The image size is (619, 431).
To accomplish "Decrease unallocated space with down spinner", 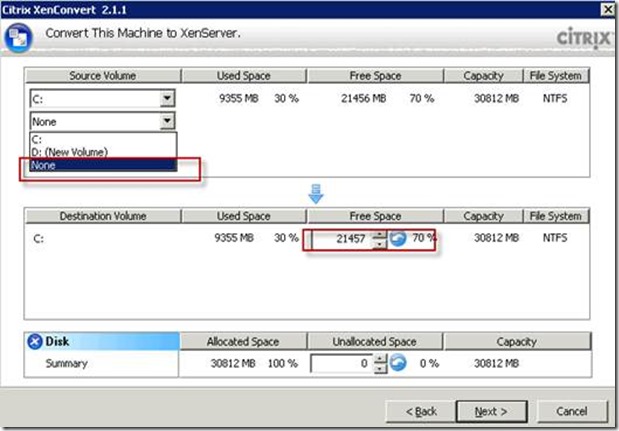I will click(380, 368).
